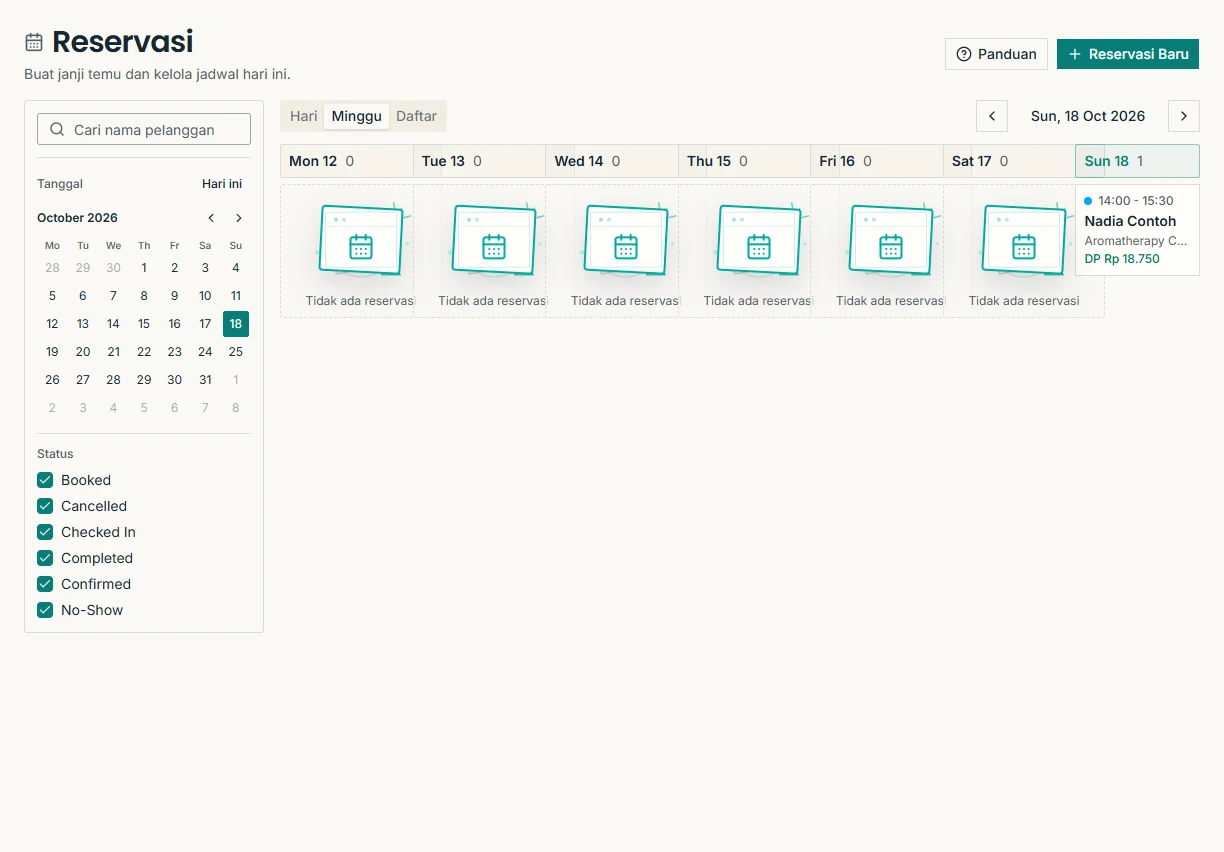This screenshot has height=852, width=1224.
Task: Click the Sun, 18 Oct 2026 date label
Action: pyautogui.click(x=1088, y=116)
